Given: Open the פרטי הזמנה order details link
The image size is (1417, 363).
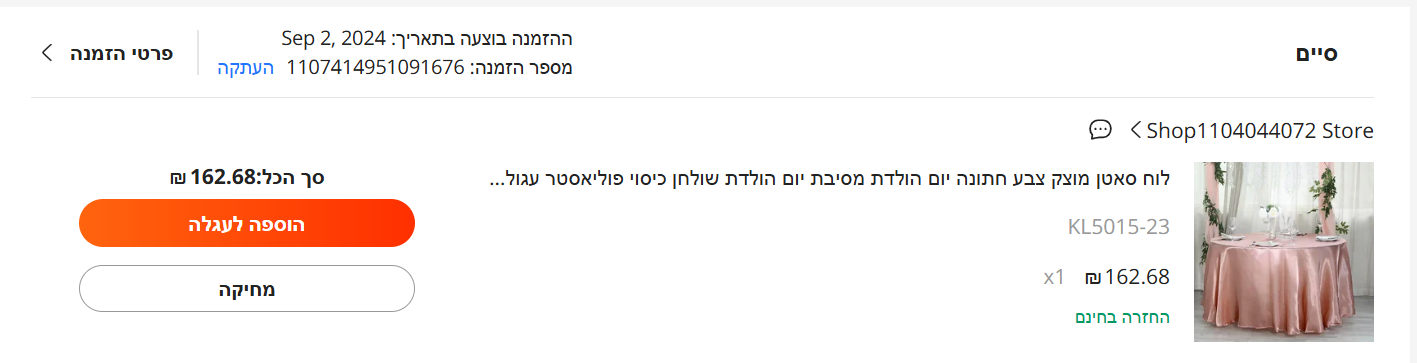Looking at the screenshot, I should [x=121, y=53].
